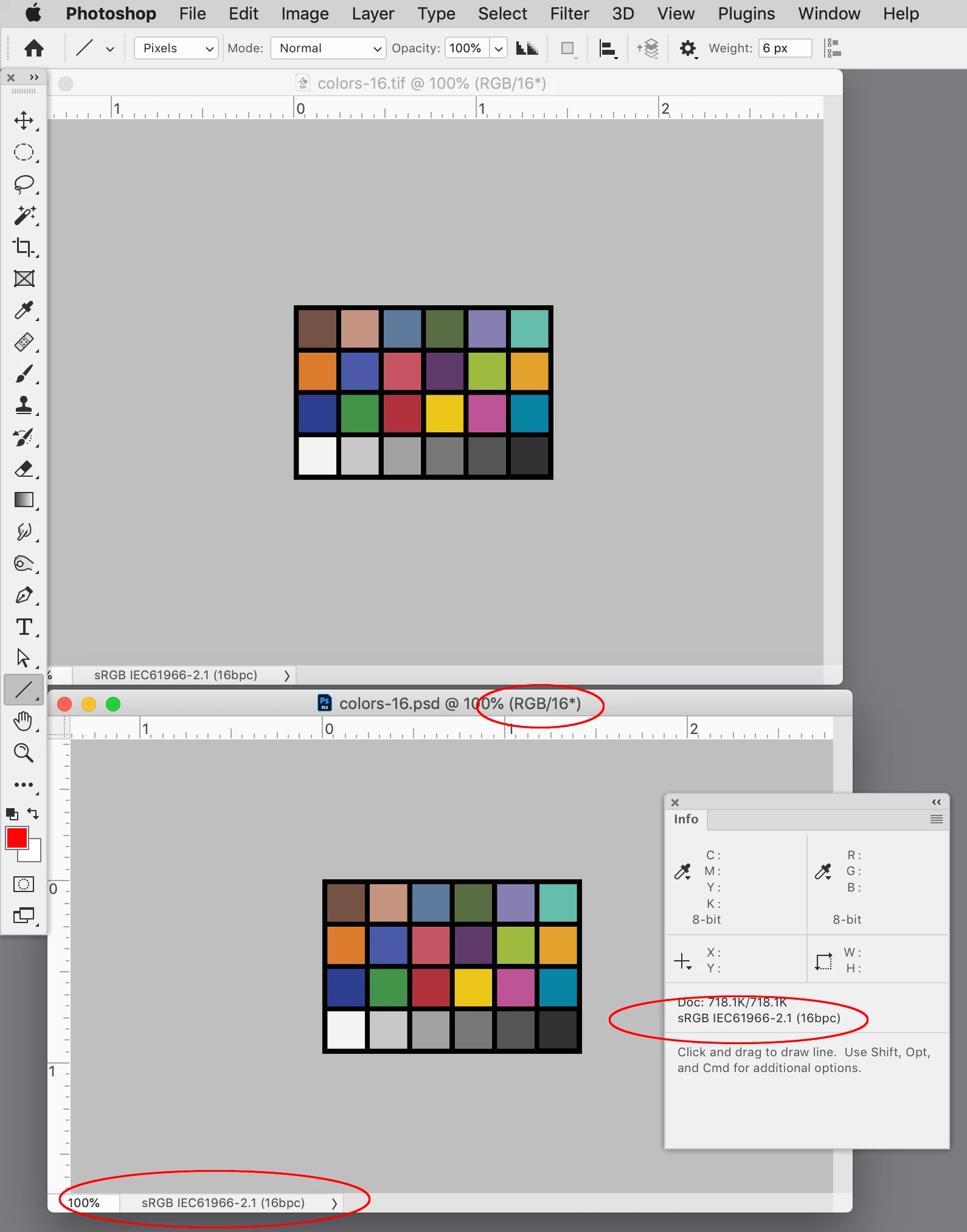Select the Move tool
Viewport: 967px width, 1232px height.
(24, 120)
